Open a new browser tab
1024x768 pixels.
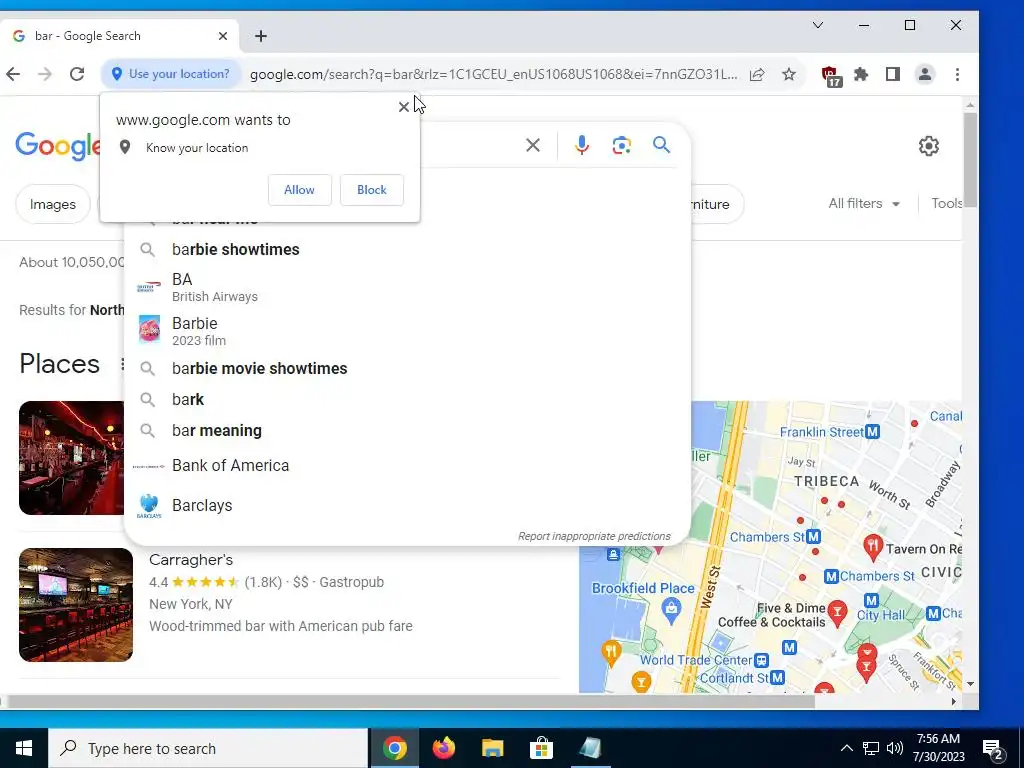pos(261,36)
